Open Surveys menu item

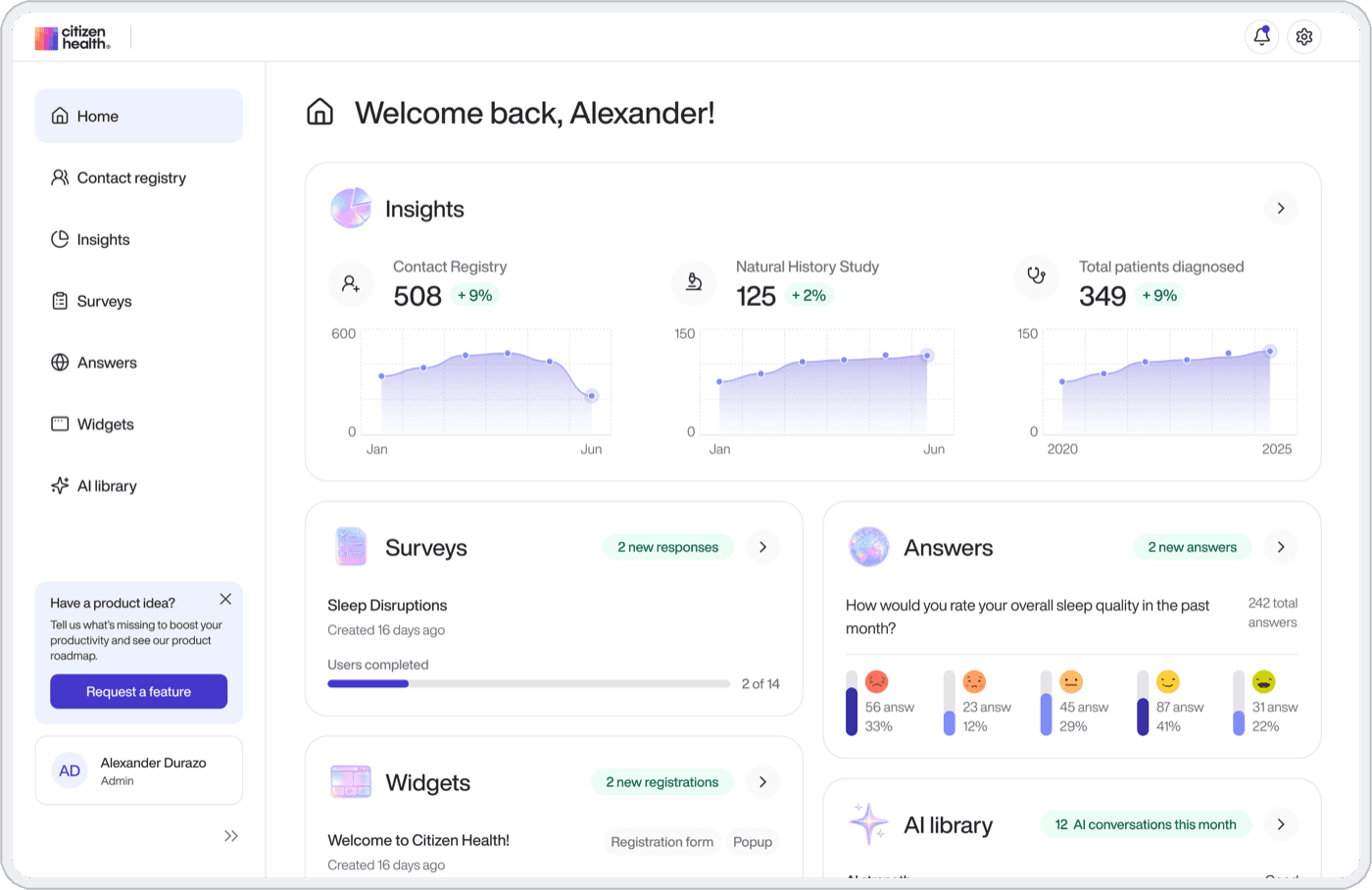(x=139, y=301)
